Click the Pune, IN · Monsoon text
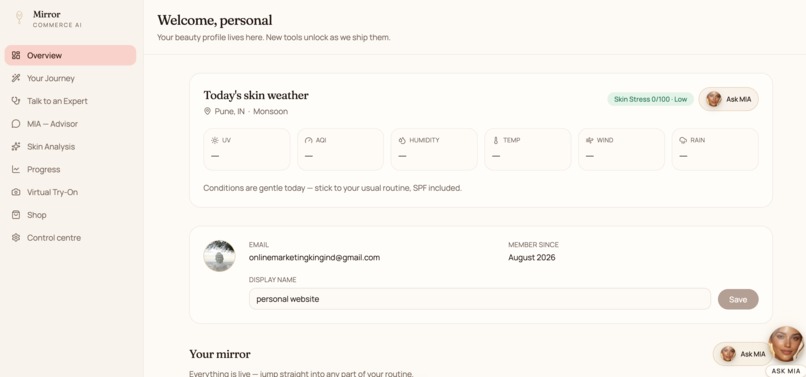Screen dimensions: 806x377 click(x=251, y=111)
